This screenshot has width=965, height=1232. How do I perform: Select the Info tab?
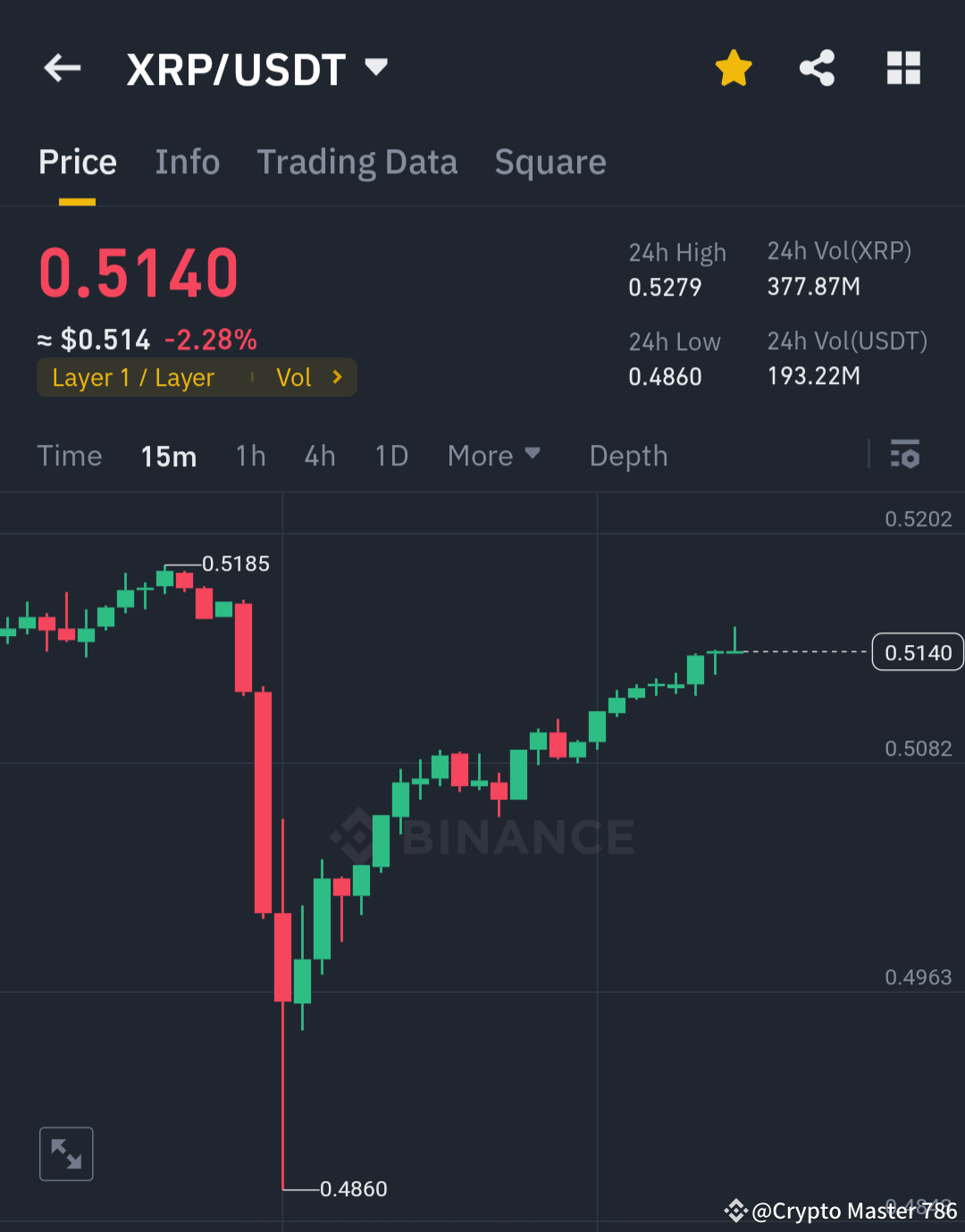click(188, 162)
